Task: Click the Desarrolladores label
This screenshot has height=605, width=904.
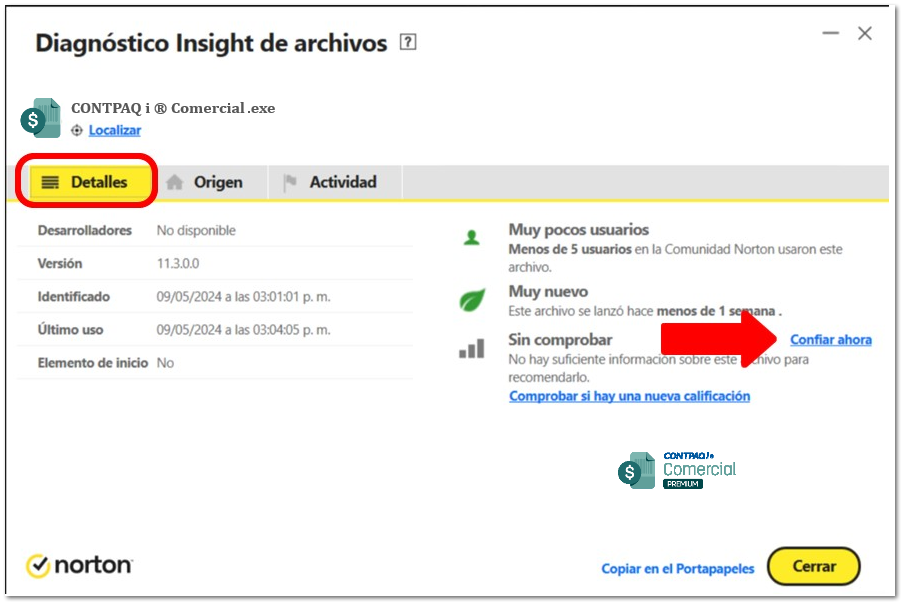Action: coord(85,231)
